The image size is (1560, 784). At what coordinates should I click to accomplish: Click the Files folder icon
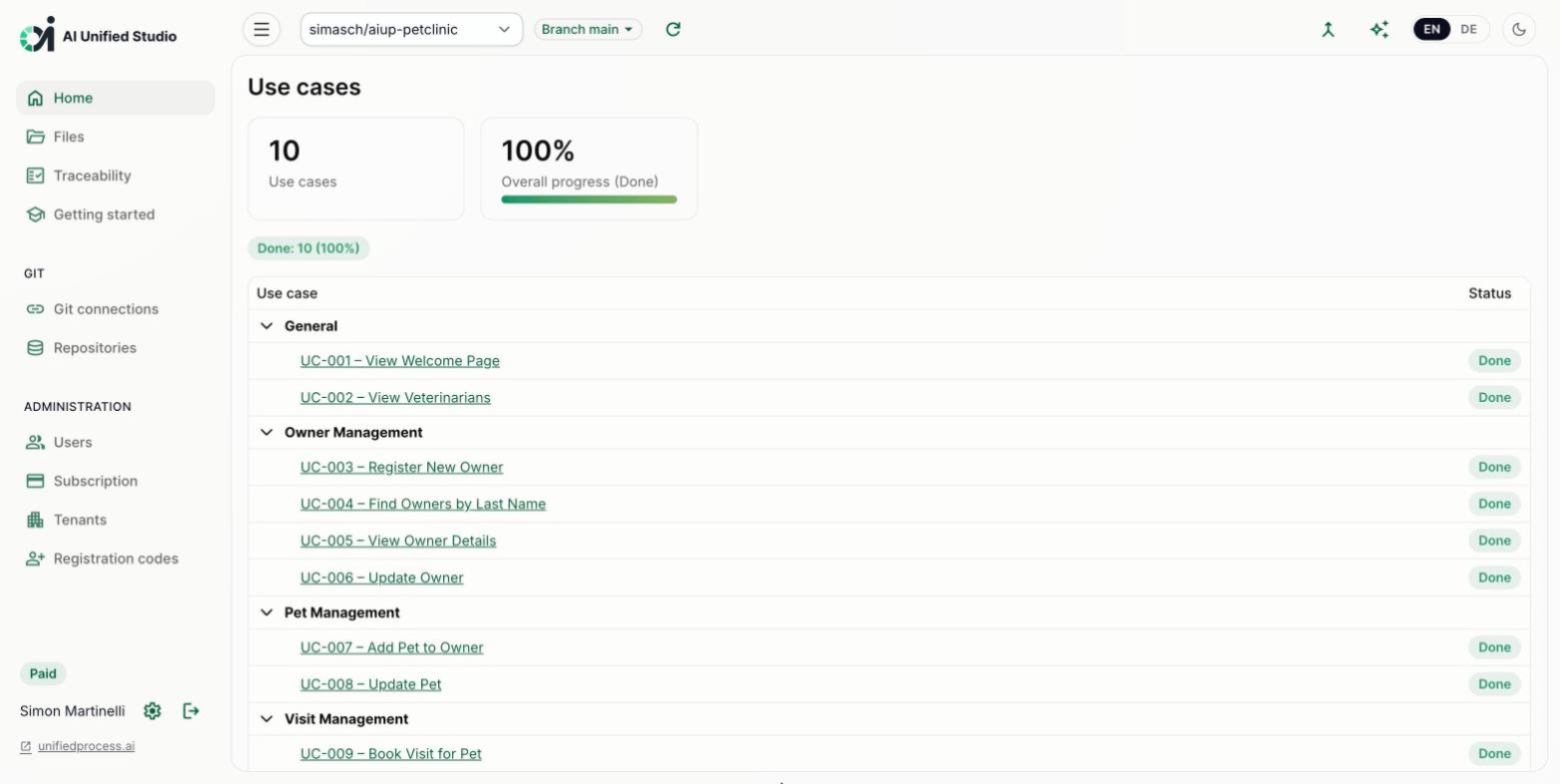tap(36, 137)
